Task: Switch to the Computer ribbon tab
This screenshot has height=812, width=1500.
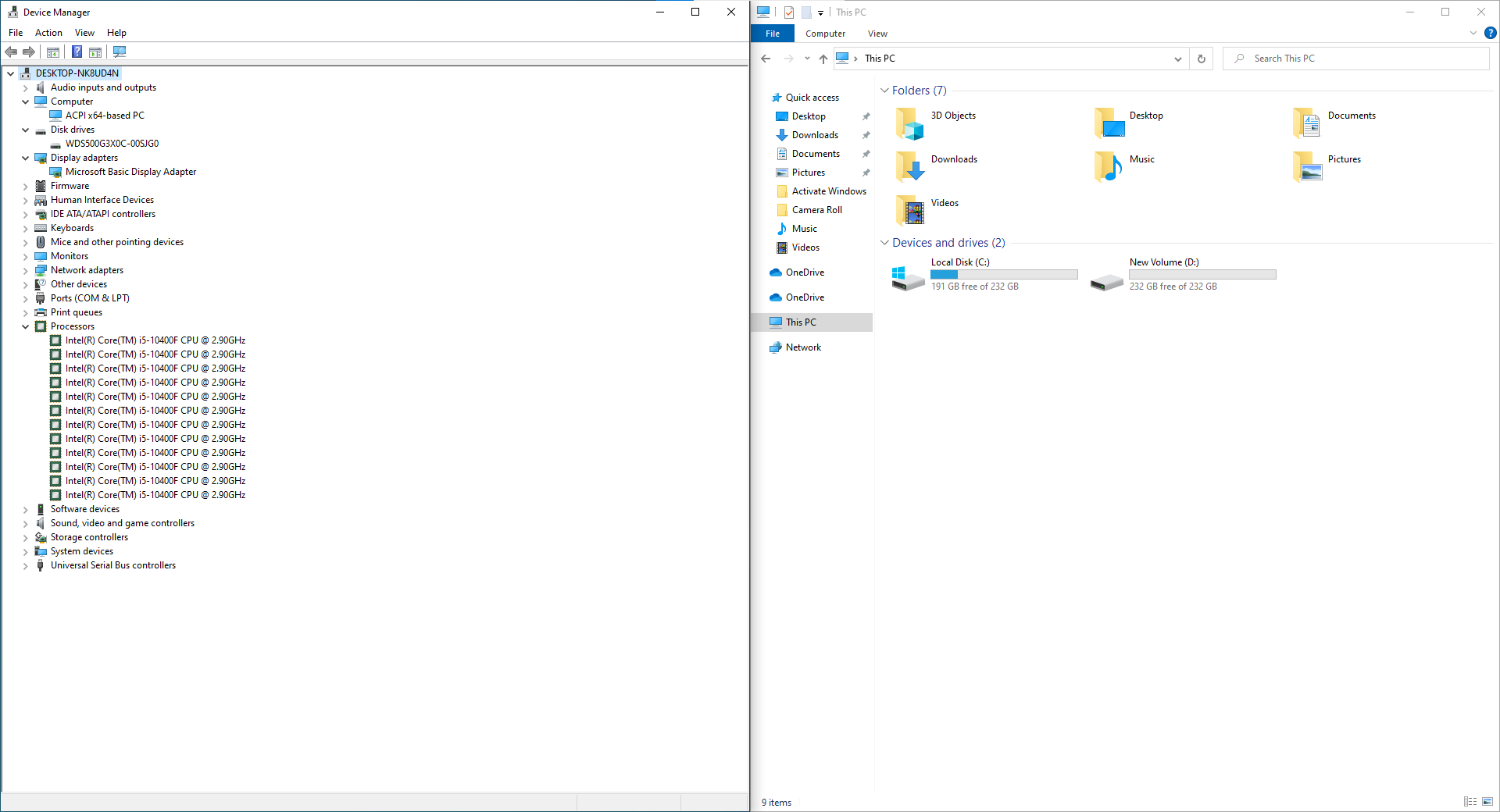Action: (825, 34)
